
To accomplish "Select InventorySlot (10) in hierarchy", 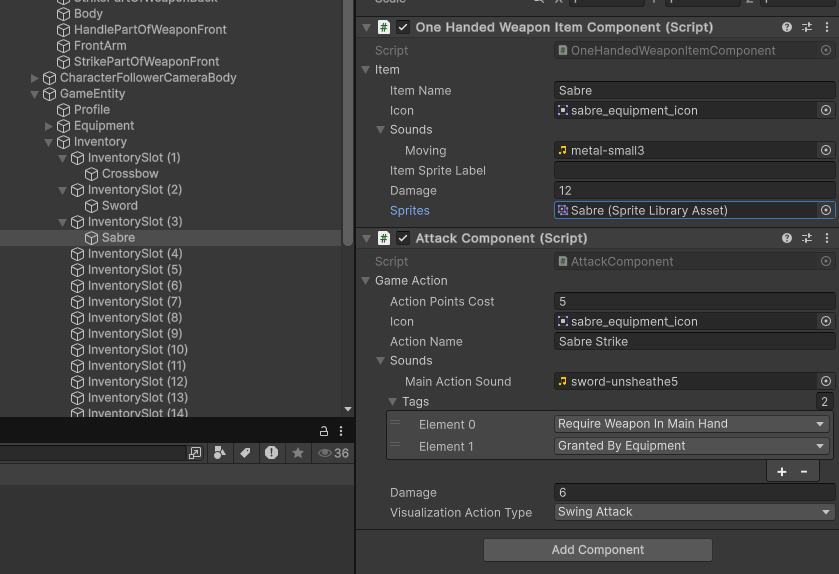I will coord(138,350).
